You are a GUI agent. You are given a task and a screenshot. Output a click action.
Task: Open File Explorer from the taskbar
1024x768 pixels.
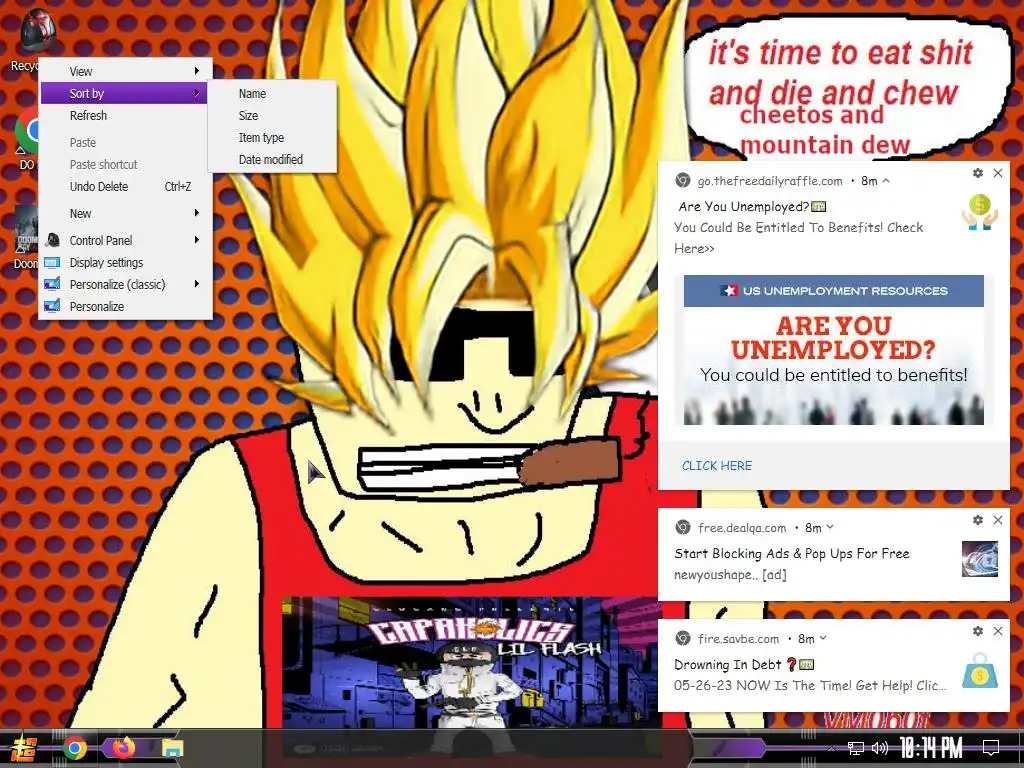(172, 748)
